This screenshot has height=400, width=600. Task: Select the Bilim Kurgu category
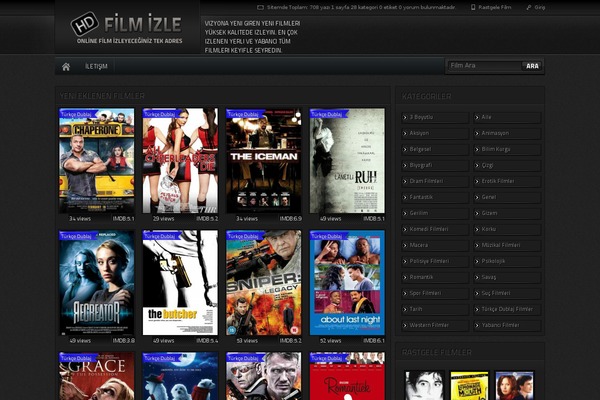click(507, 149)
